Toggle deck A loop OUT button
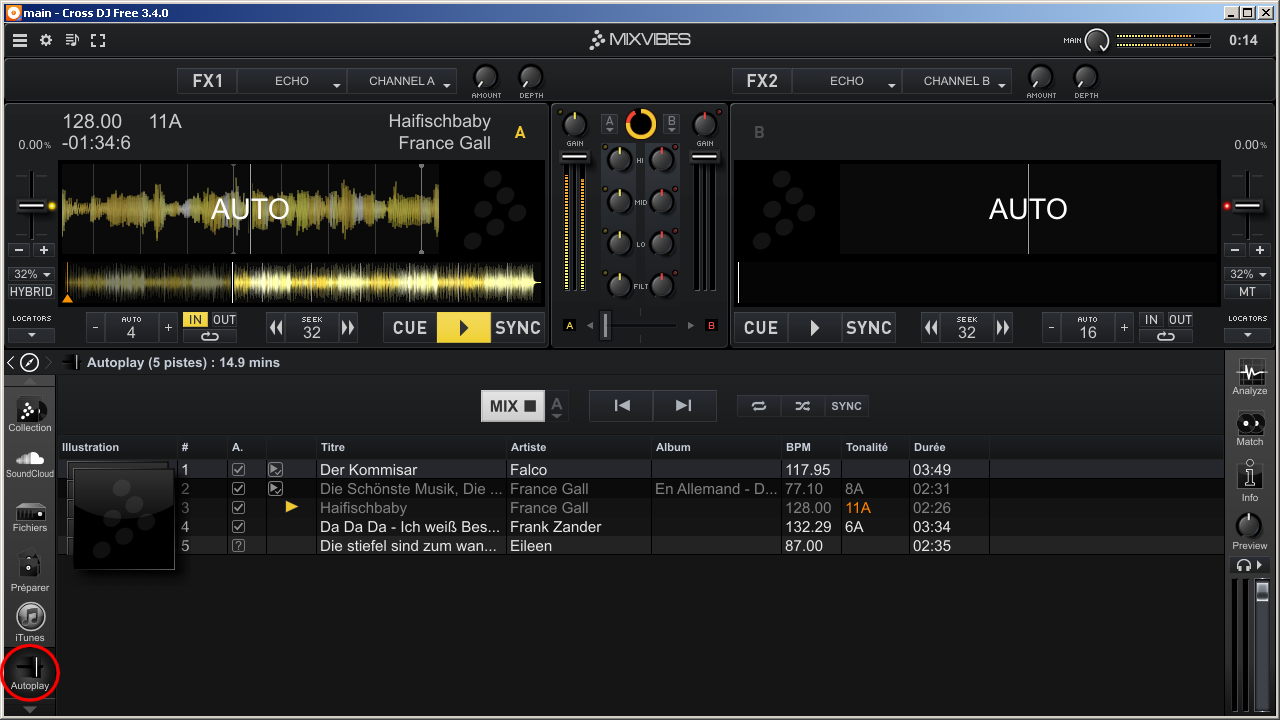1280x720 pixels. coord(224,320)
